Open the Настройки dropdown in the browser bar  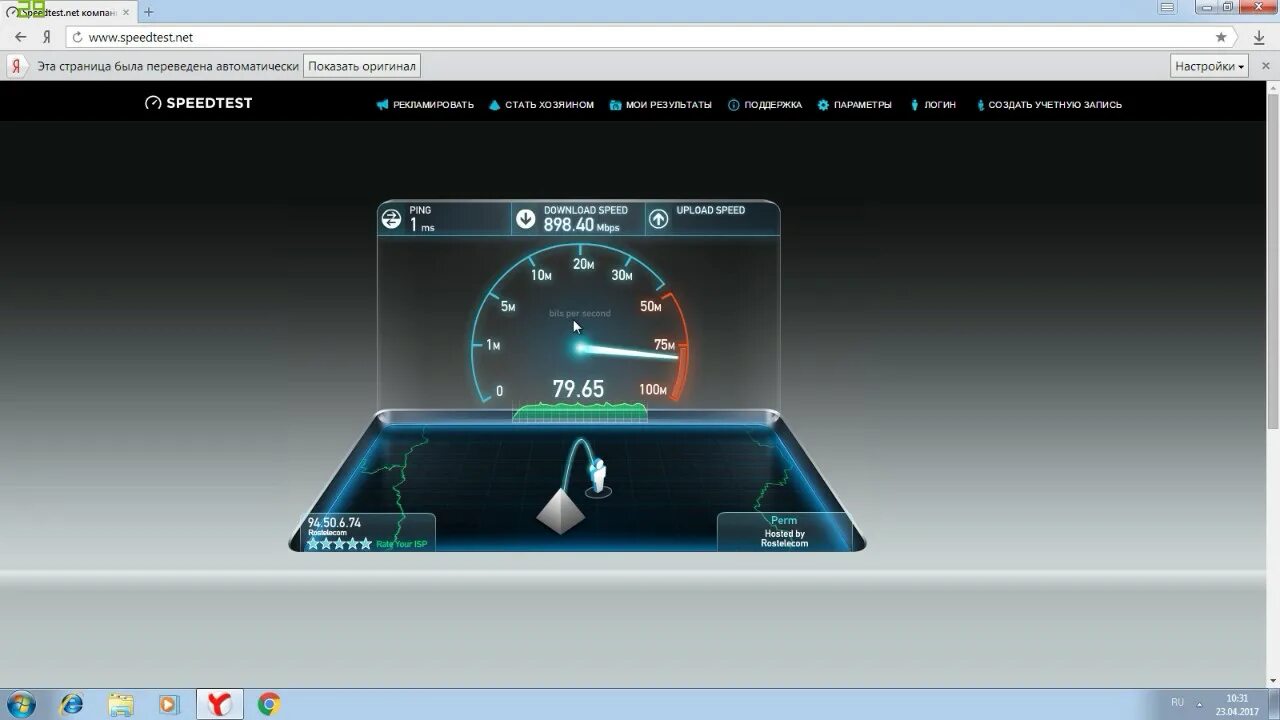pyautogui.click(x=1208, y=65)
